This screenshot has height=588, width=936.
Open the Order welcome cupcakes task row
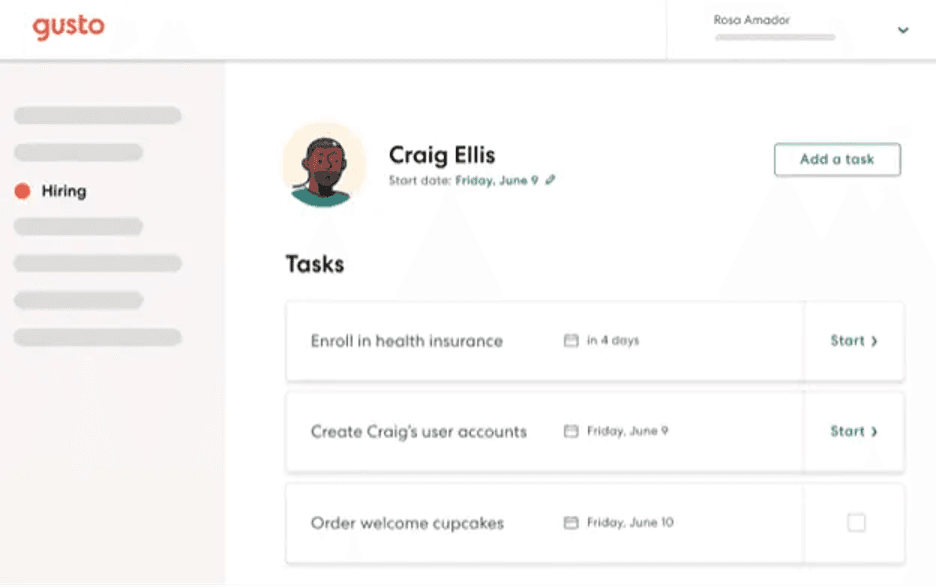[x=407, y=523]
